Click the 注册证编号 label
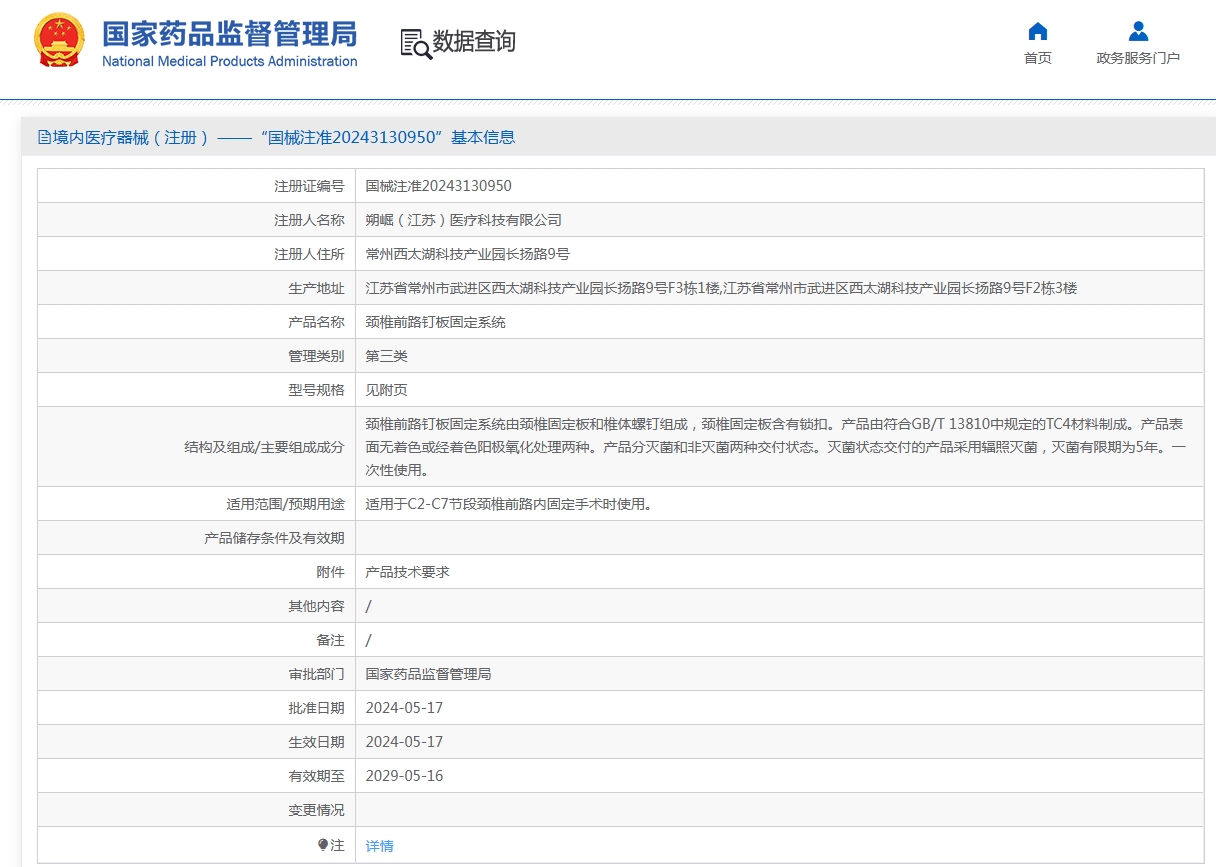Viewport: 1216px width, 867px height. point(309,186)
